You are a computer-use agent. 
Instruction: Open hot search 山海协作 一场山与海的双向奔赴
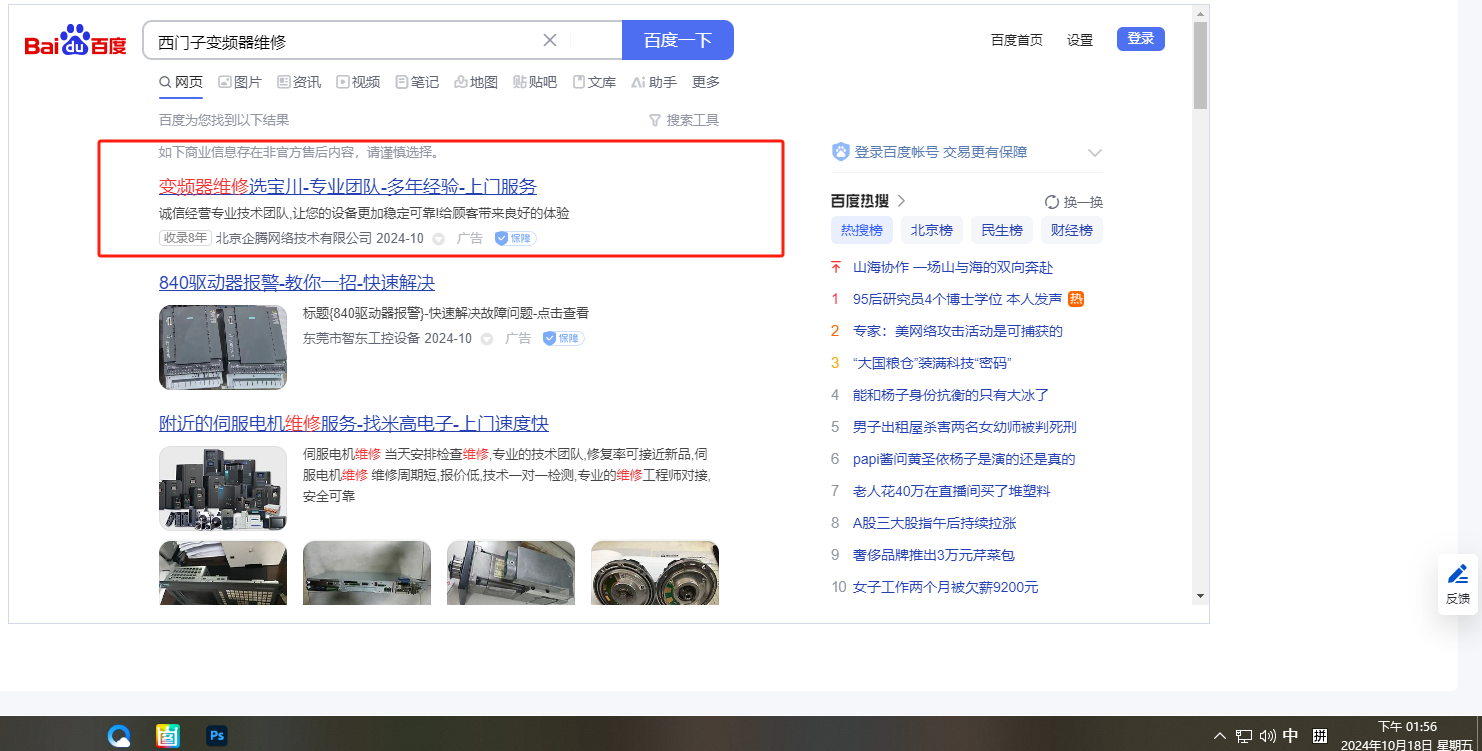tap(953, 267)
